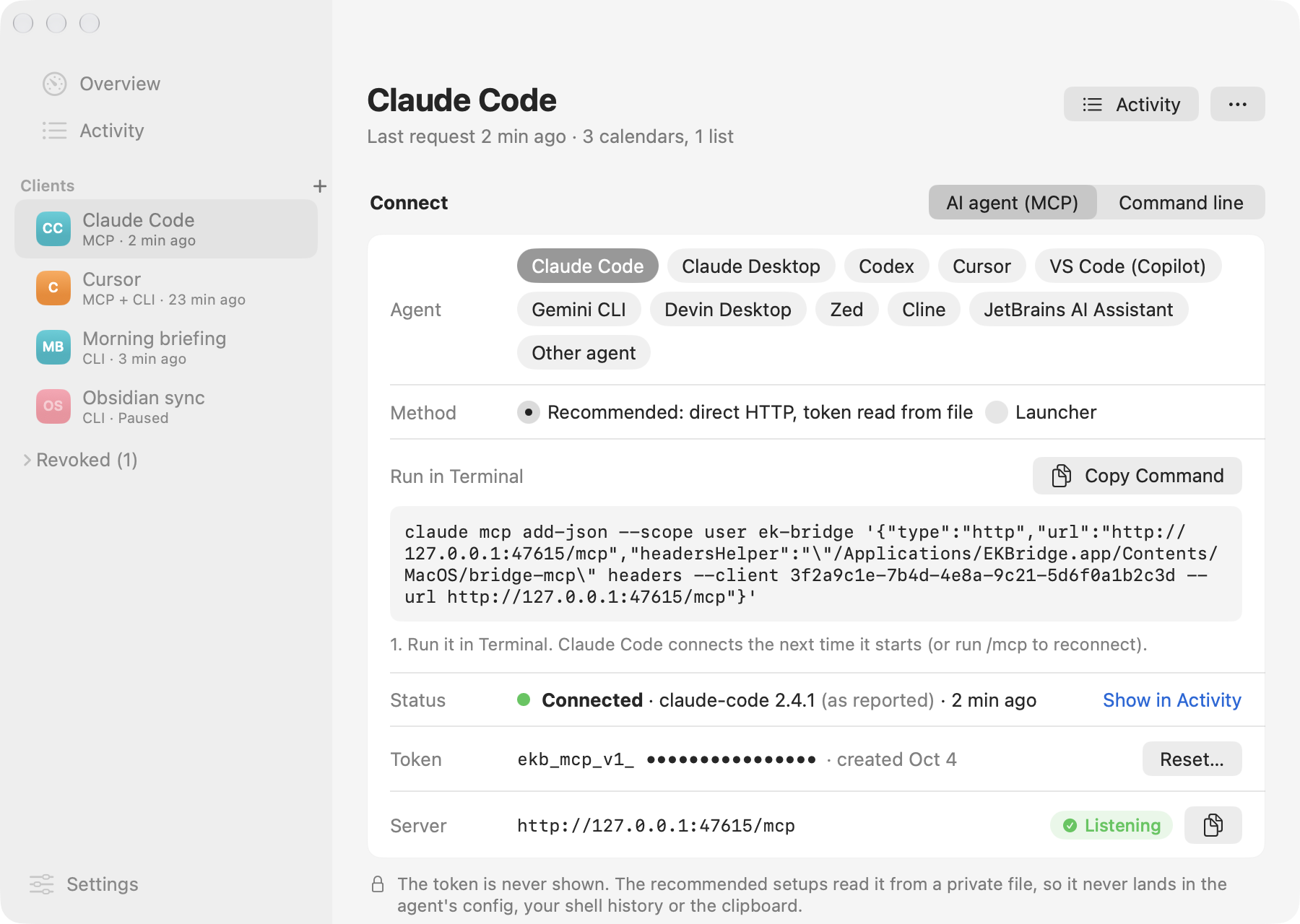Choose the Cline agent chip
This screenshot has height=924, width=1300.
(x=924, y=310)
